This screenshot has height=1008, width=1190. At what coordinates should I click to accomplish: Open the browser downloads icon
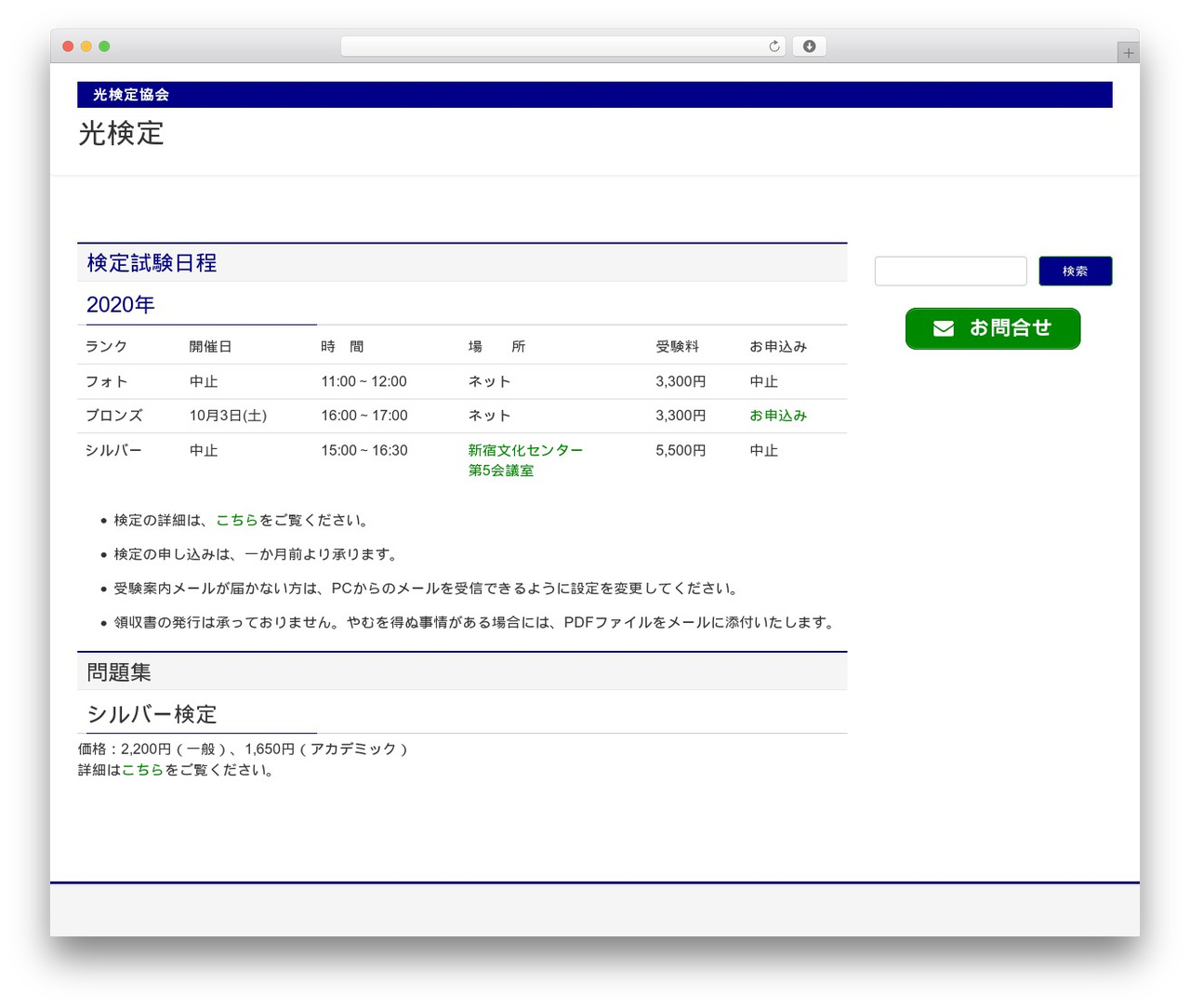coord(809,46)
